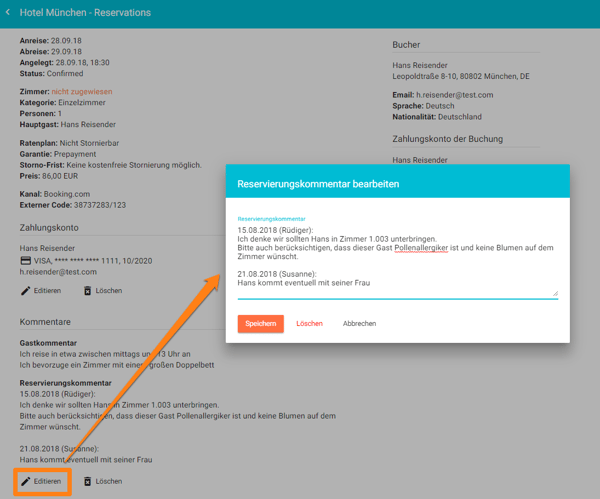Delete comments using the trash icon under Kommentare
The width and height of the screenshot is (600, 499).
87,481
